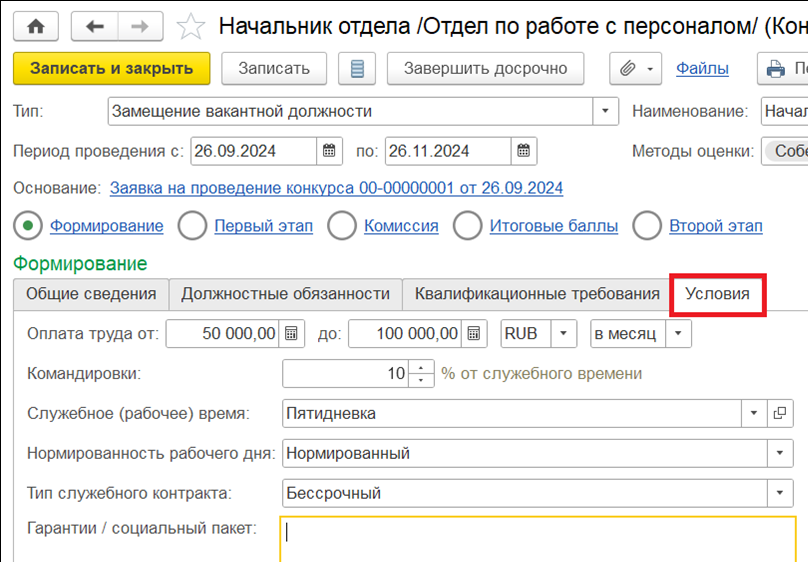This screenshot has height=562, width=808.
Task: Click the Гарантии / социальный пакет text field
Action: tap(538, 538)
